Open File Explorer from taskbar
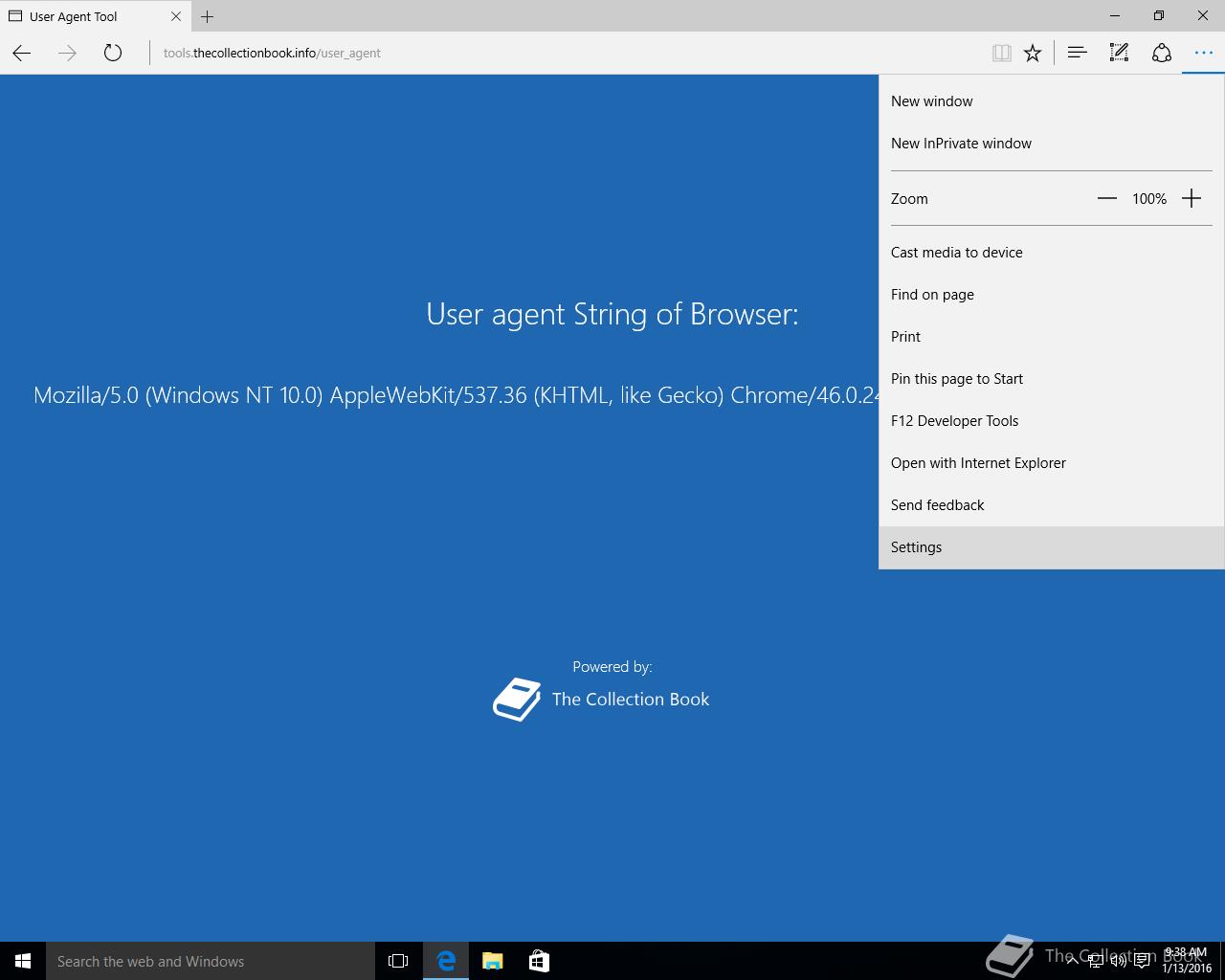 [493, 961]
